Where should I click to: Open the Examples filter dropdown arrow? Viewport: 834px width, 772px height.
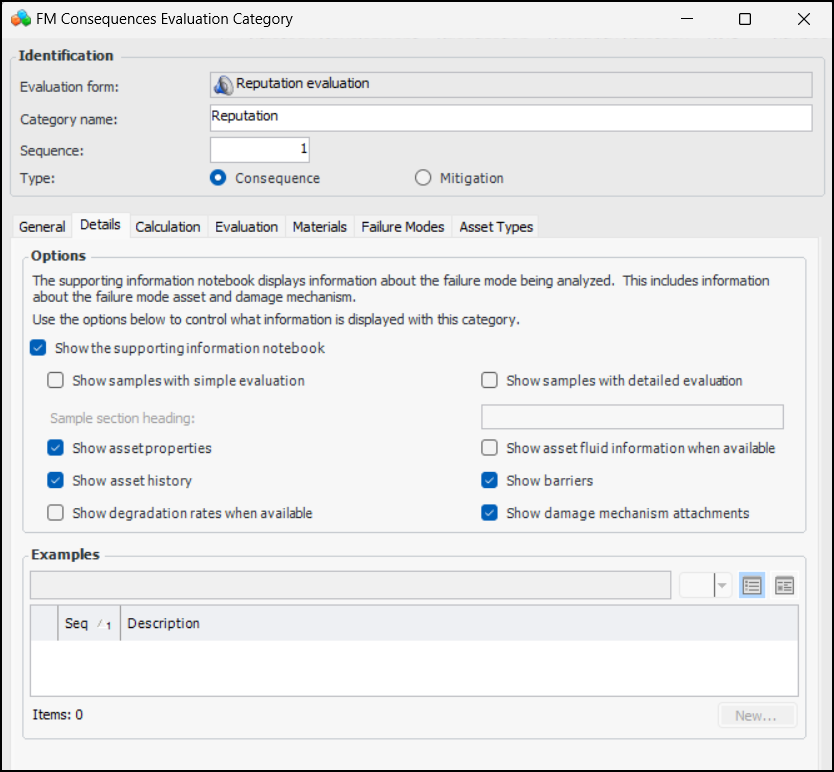pos(722,586)
